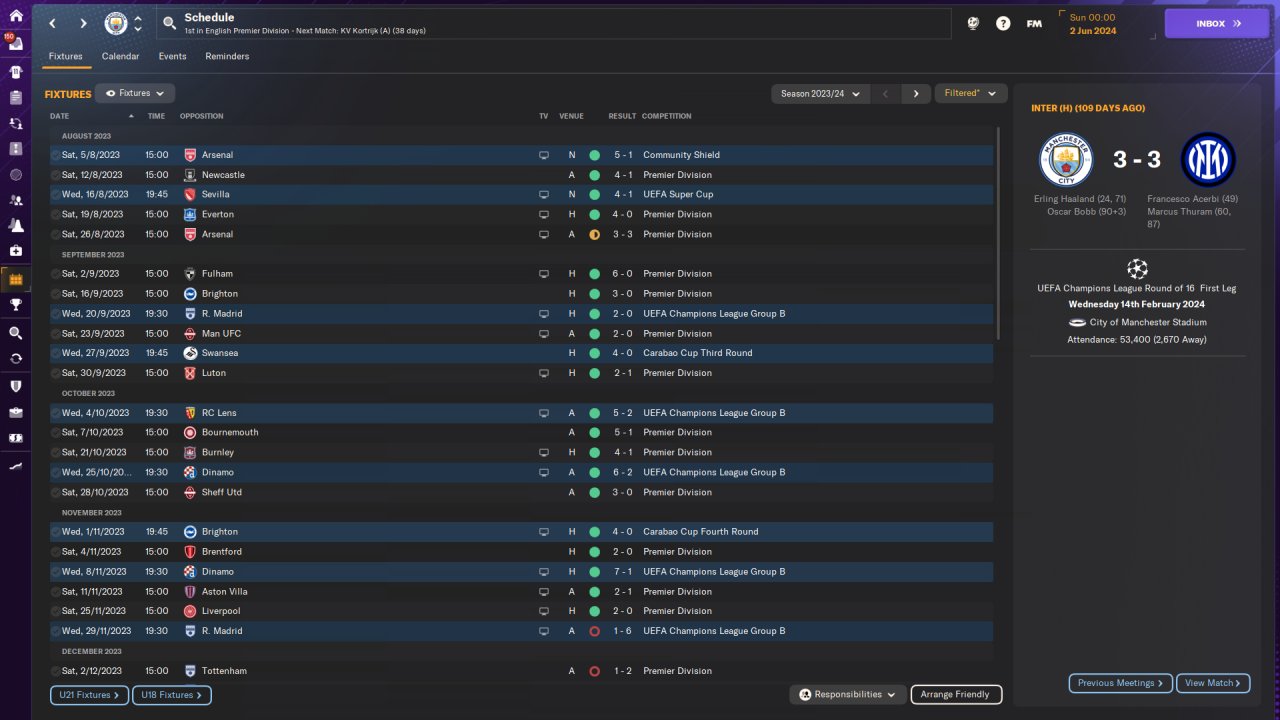Go to Squad via the shirt icon
Screen dimensions: 1280x720
(15, 72)
